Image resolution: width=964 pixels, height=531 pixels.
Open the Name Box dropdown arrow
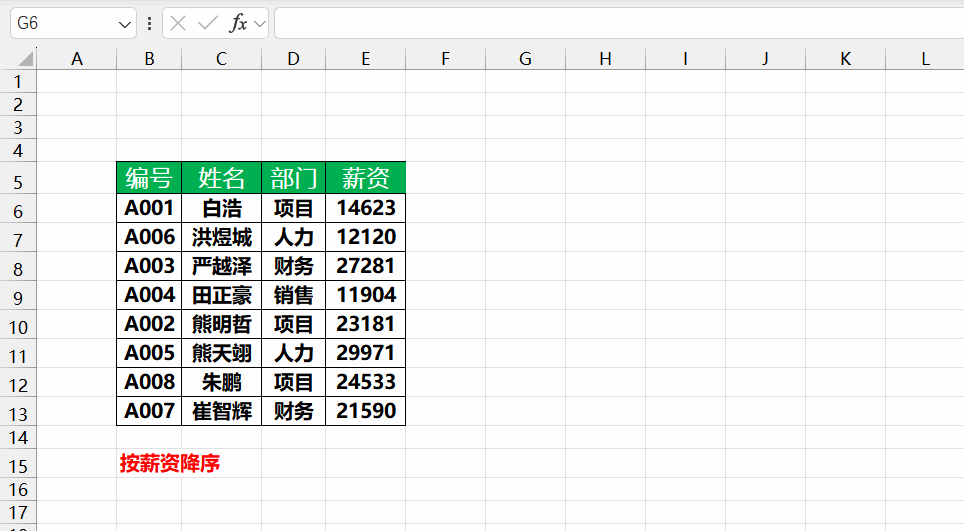point(125,24)
